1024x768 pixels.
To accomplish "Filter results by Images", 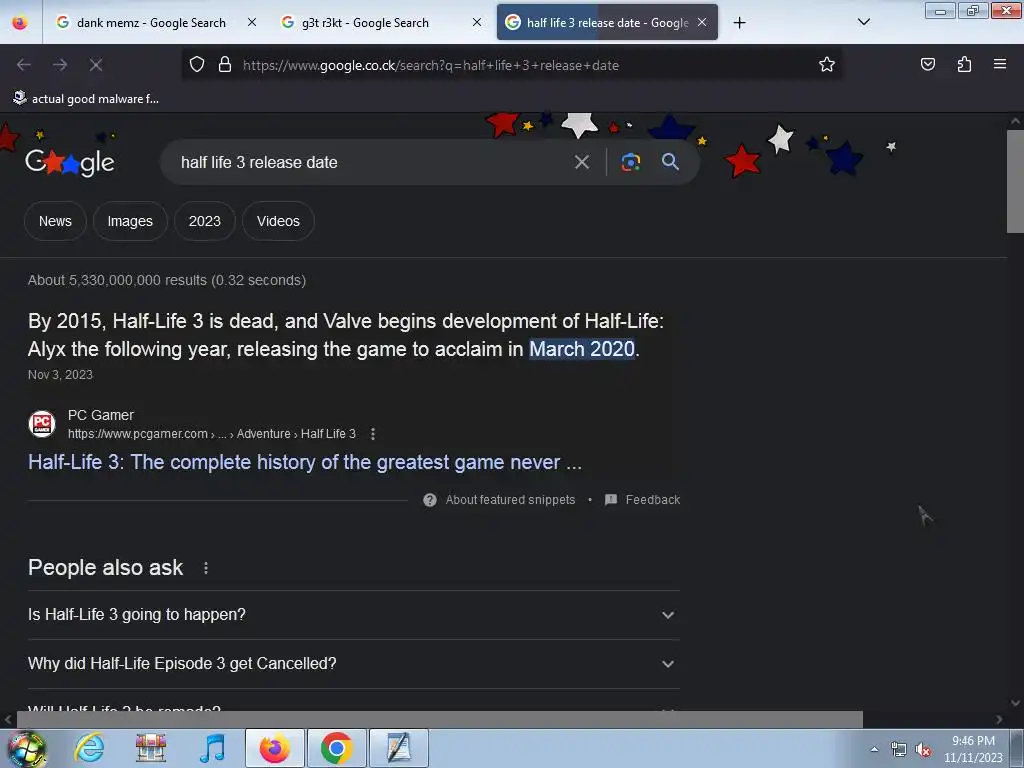I will click(130, 221).
